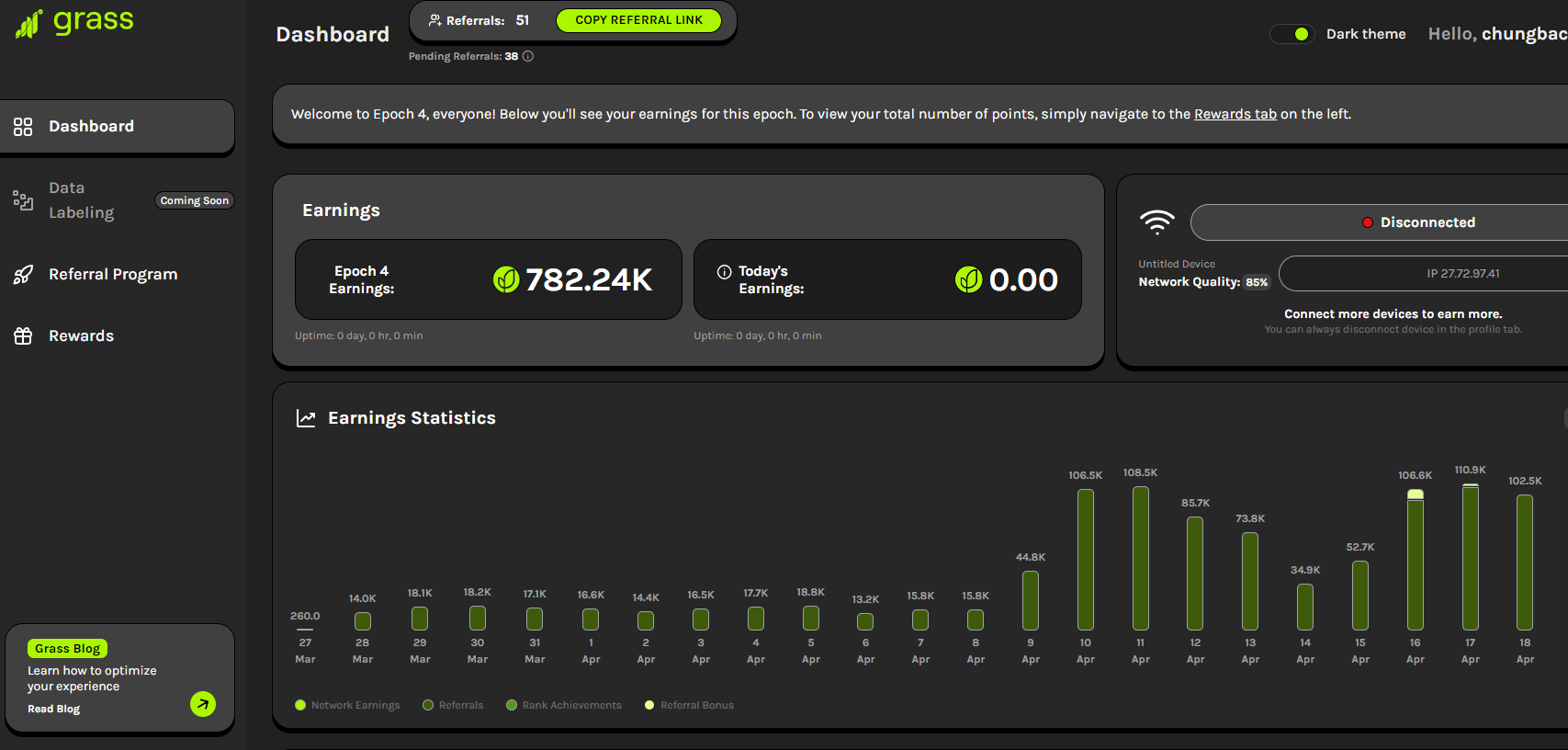Click the Pending Referrals info icon
Image resolution: width=1568 pixels, height=750 pixels.
528,56
